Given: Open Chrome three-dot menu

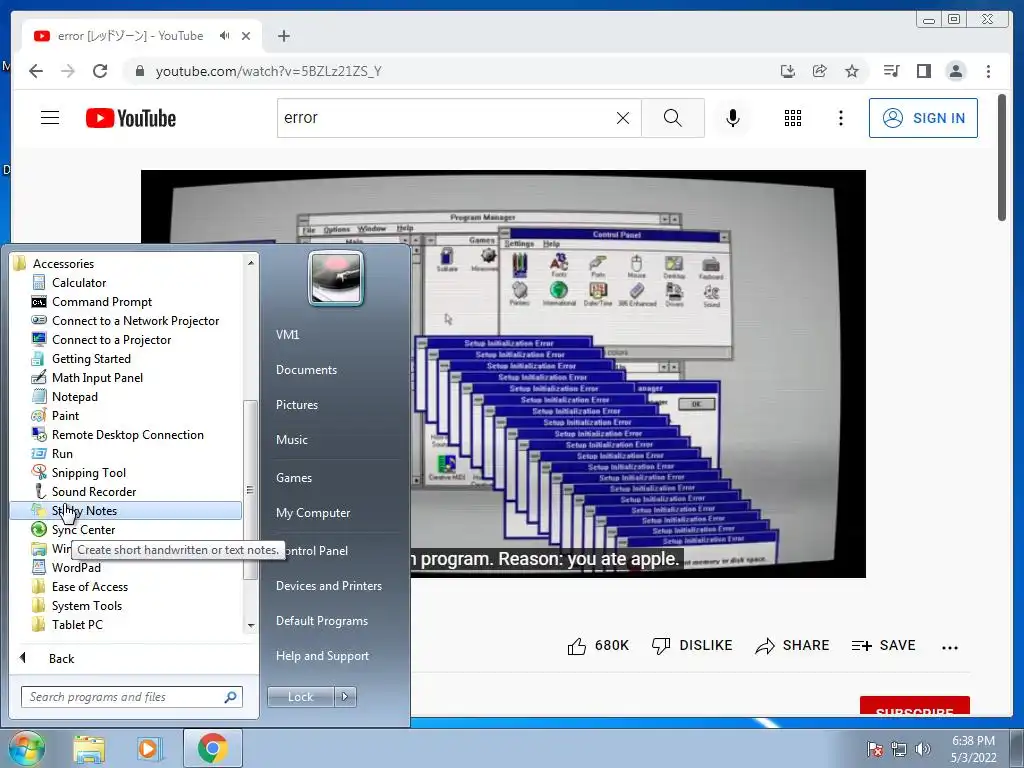Looking at the screenshot, I should [x=988, y=71].
